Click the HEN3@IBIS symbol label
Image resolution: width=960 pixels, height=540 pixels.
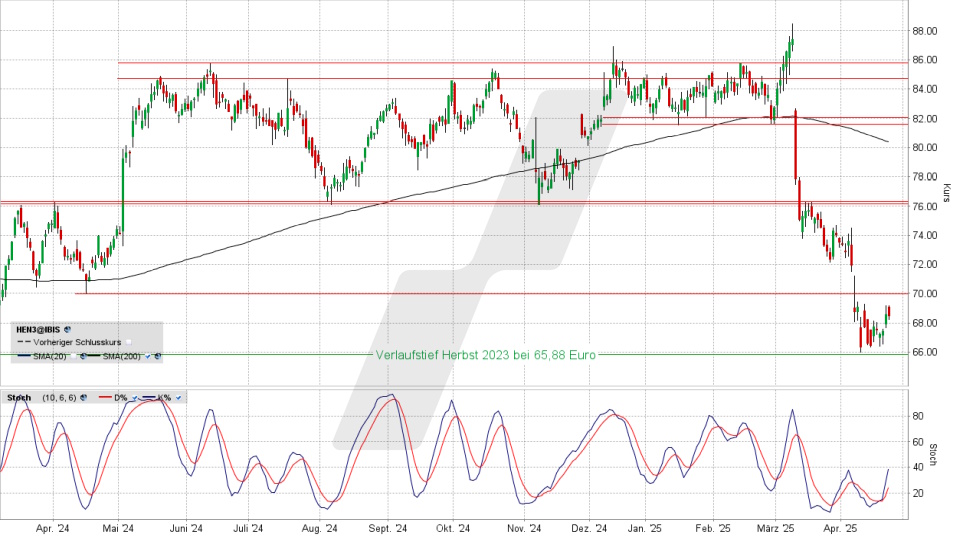pyautogui.click(x=38, y=329)
